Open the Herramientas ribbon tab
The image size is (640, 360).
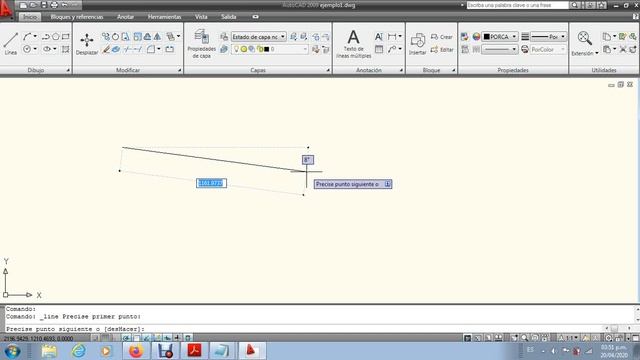[x=164, y=17]
